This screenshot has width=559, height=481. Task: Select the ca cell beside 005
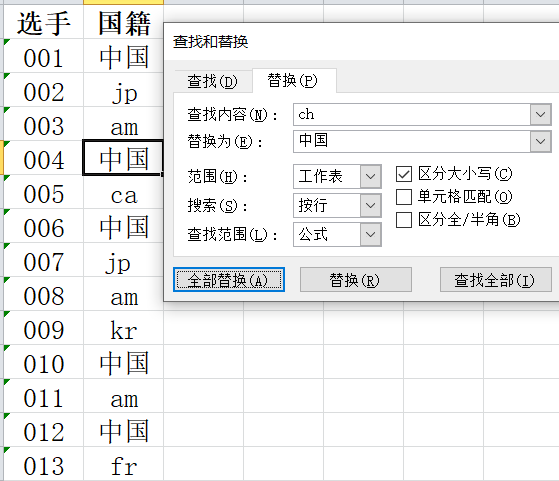[124, 193]
